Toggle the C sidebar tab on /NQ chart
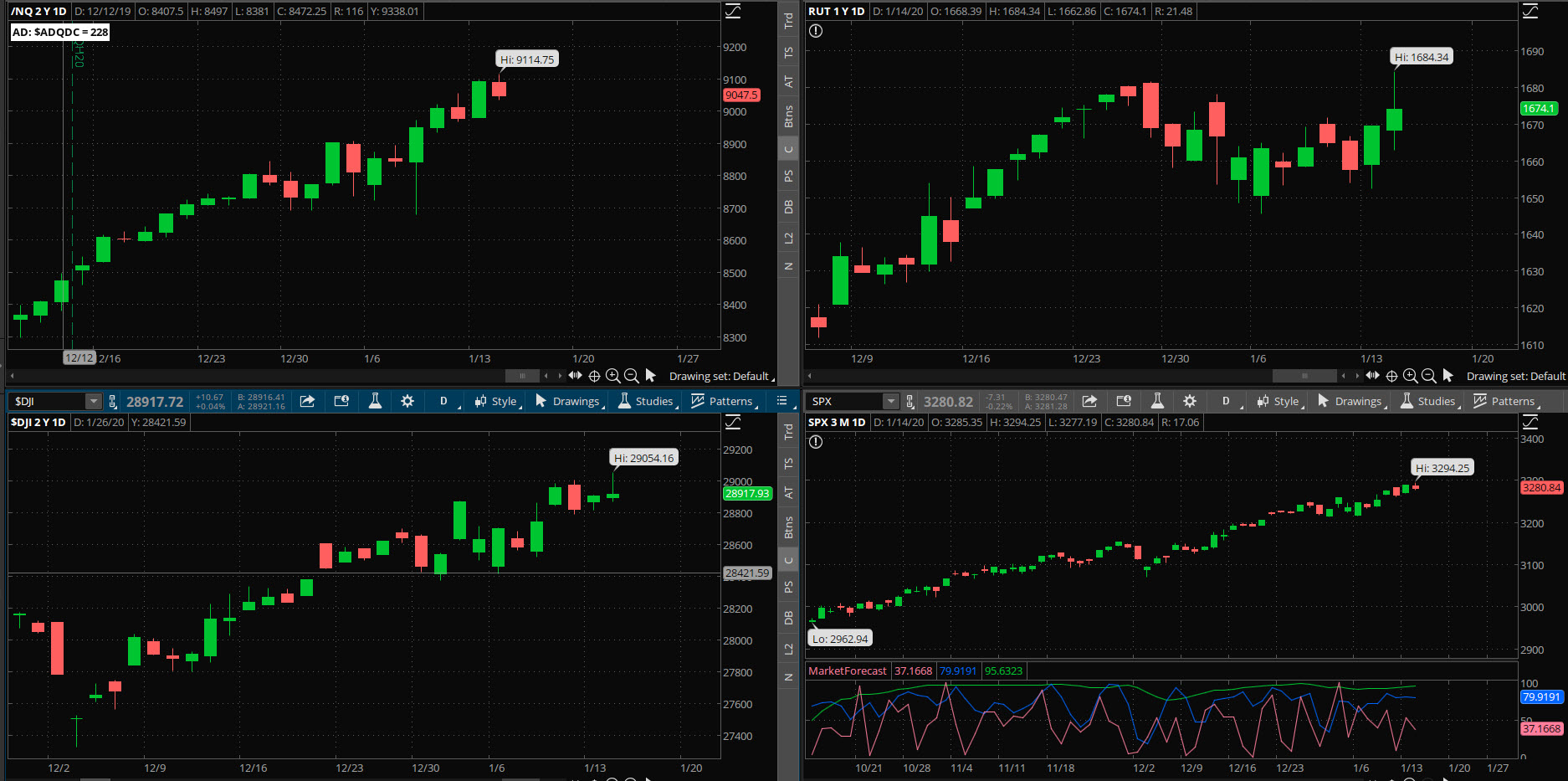 coord(788,149)
